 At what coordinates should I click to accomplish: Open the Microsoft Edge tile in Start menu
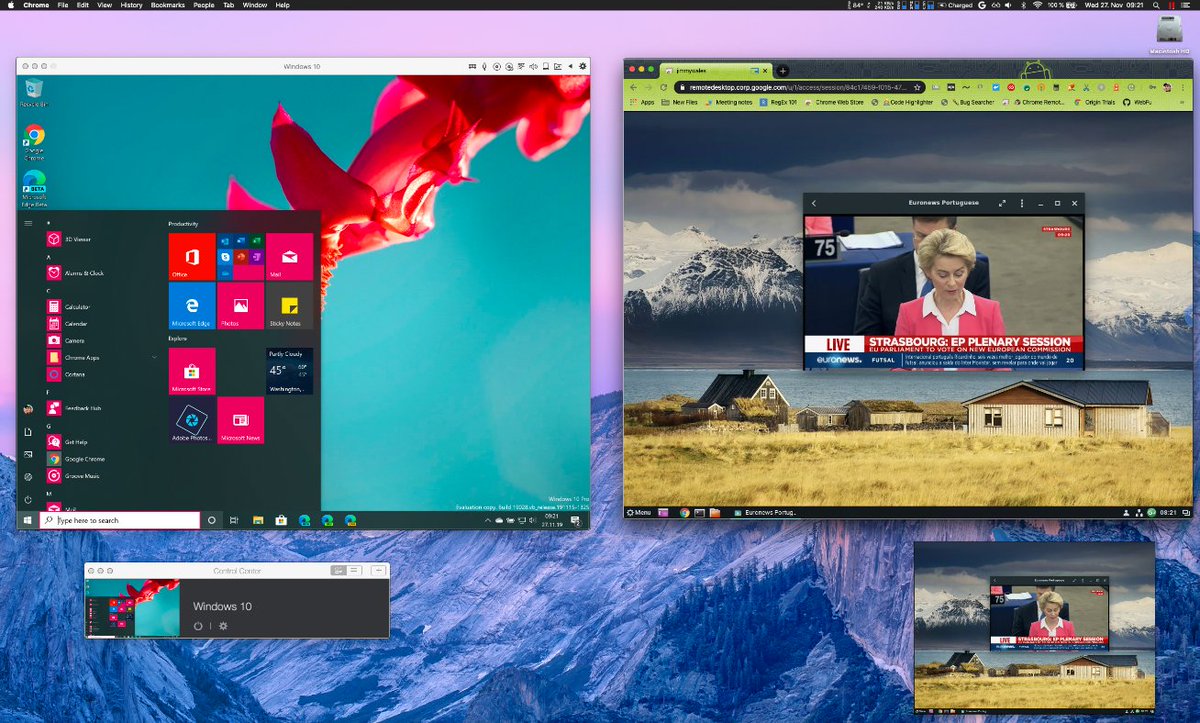coord(191,306)
